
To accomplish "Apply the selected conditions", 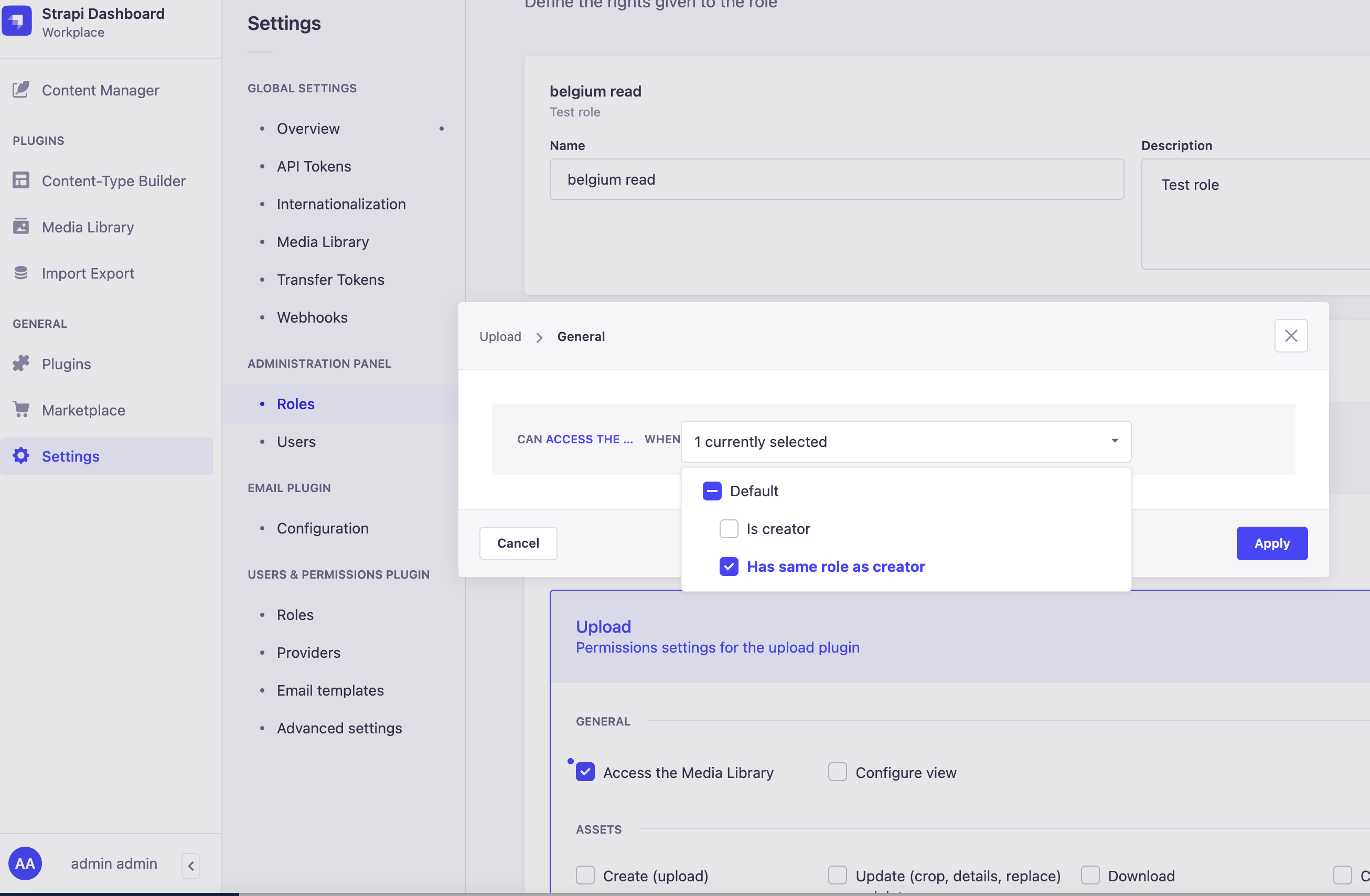I will [x=1271, y=543].
